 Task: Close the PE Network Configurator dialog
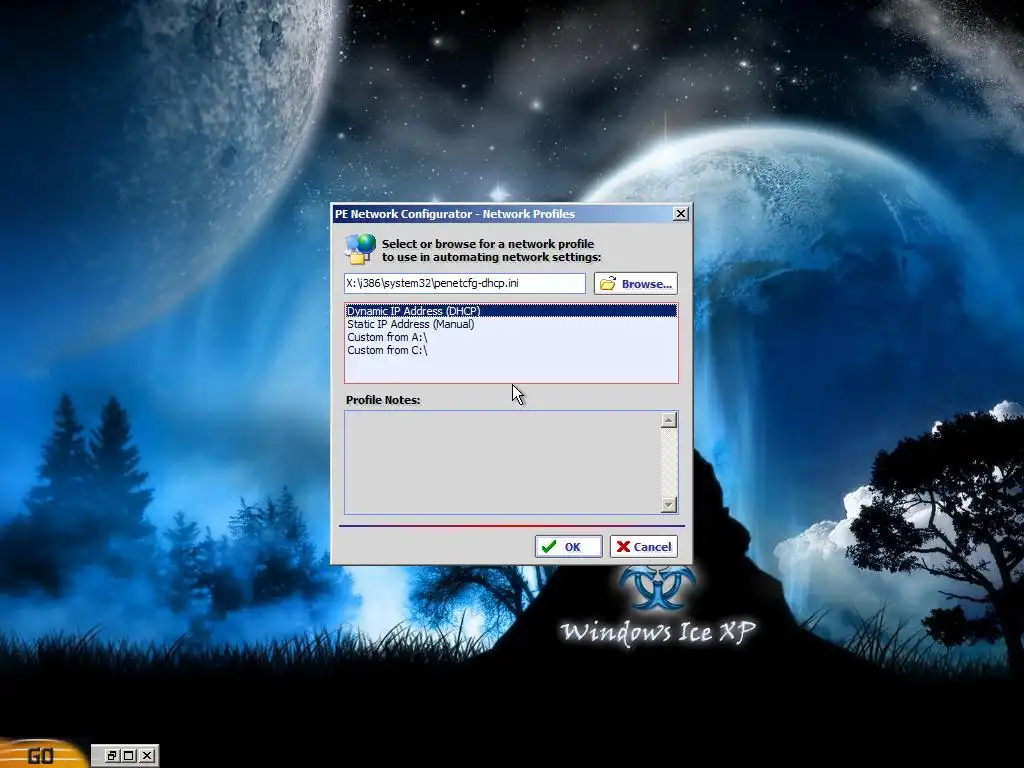[x=680, y=214]
